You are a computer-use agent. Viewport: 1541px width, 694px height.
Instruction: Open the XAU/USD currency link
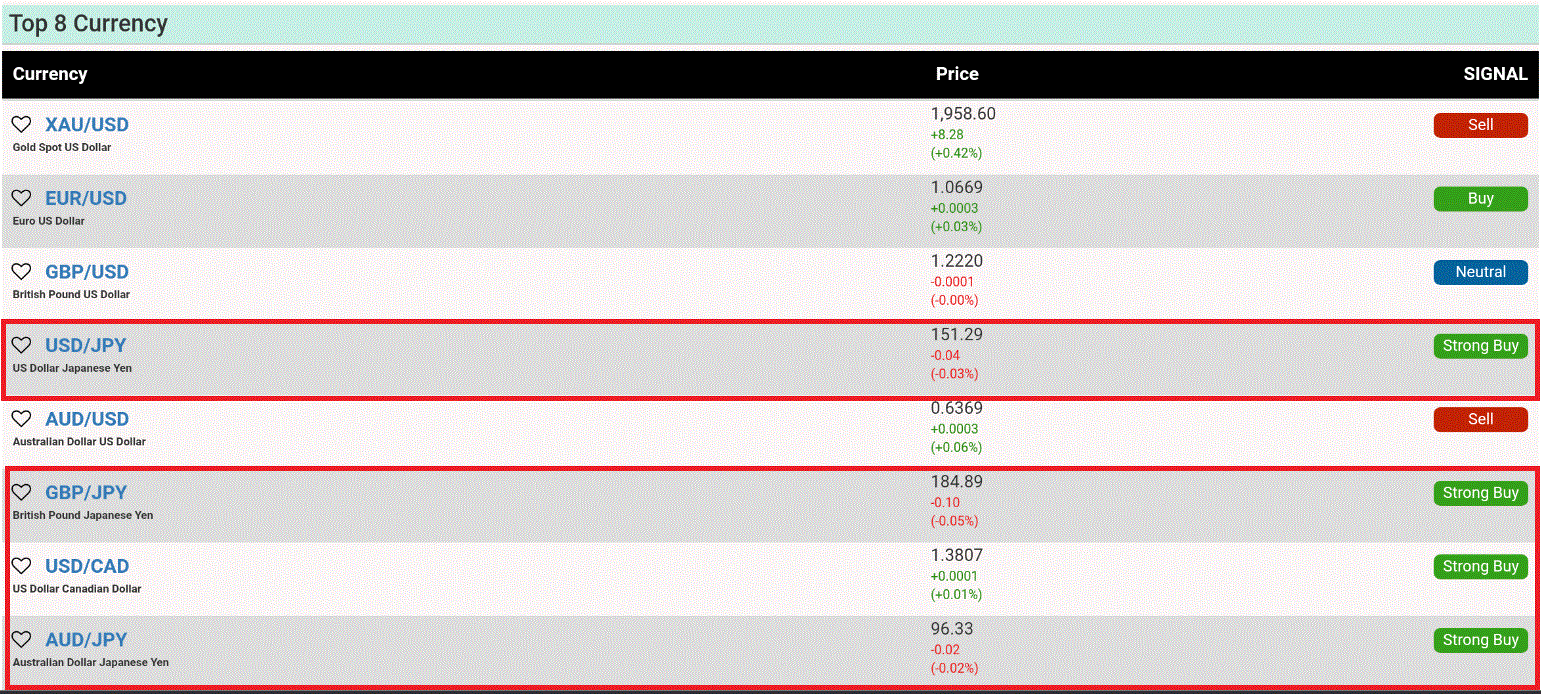87,125
